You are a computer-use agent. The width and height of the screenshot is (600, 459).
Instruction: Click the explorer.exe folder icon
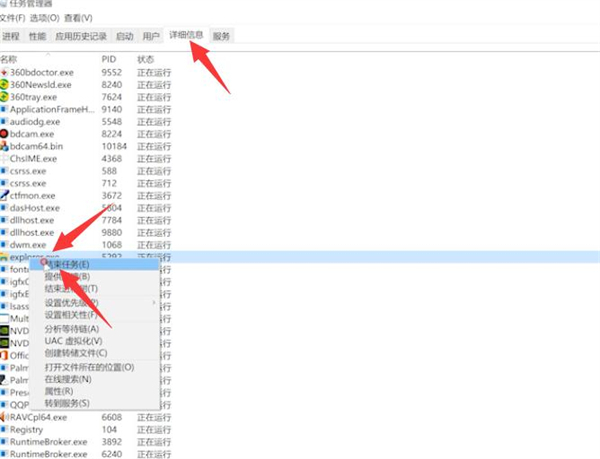pyautogui.click(x=4, y=257)
